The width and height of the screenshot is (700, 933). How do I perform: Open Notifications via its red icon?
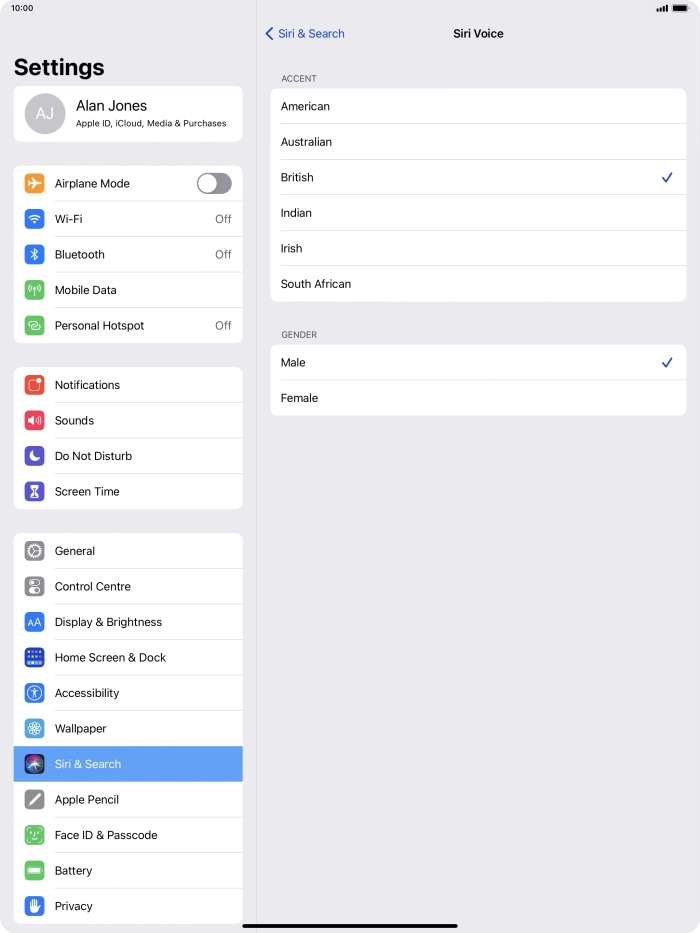35,385
